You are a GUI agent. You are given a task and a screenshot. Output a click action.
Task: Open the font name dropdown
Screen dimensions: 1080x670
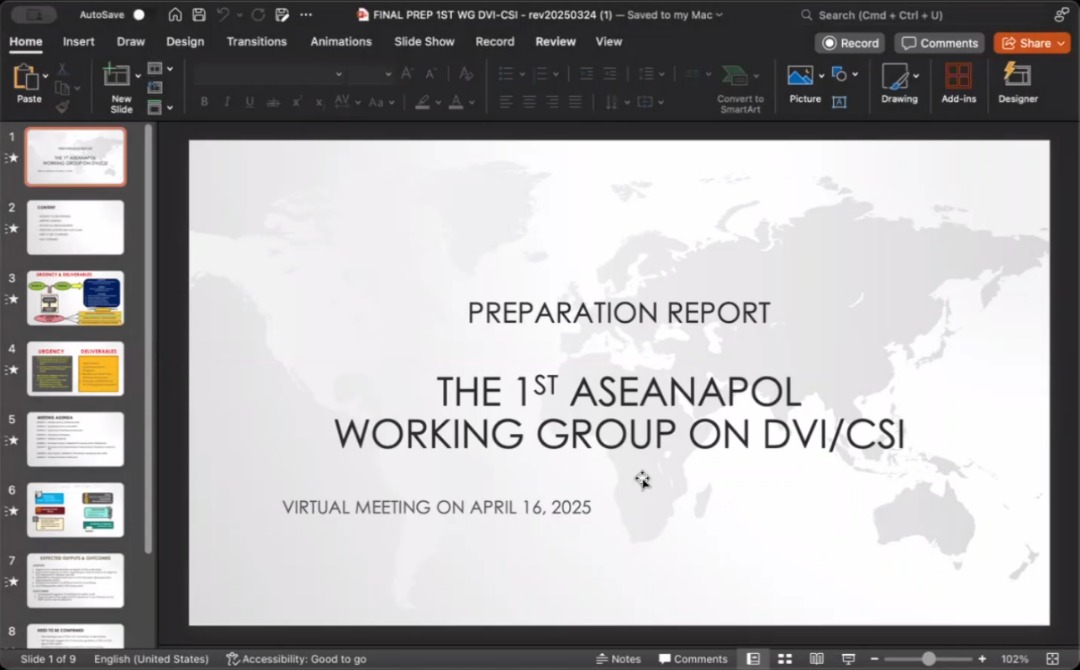point(338,74)
